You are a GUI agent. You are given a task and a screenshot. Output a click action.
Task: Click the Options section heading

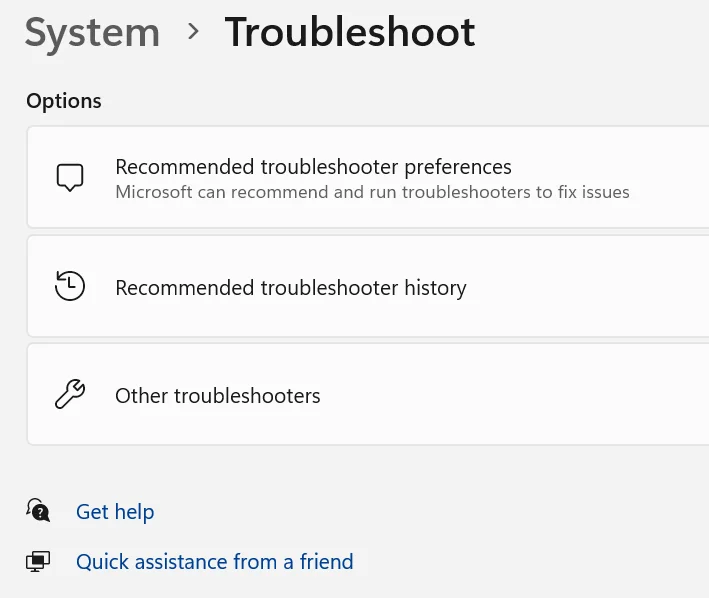point(64,101)
